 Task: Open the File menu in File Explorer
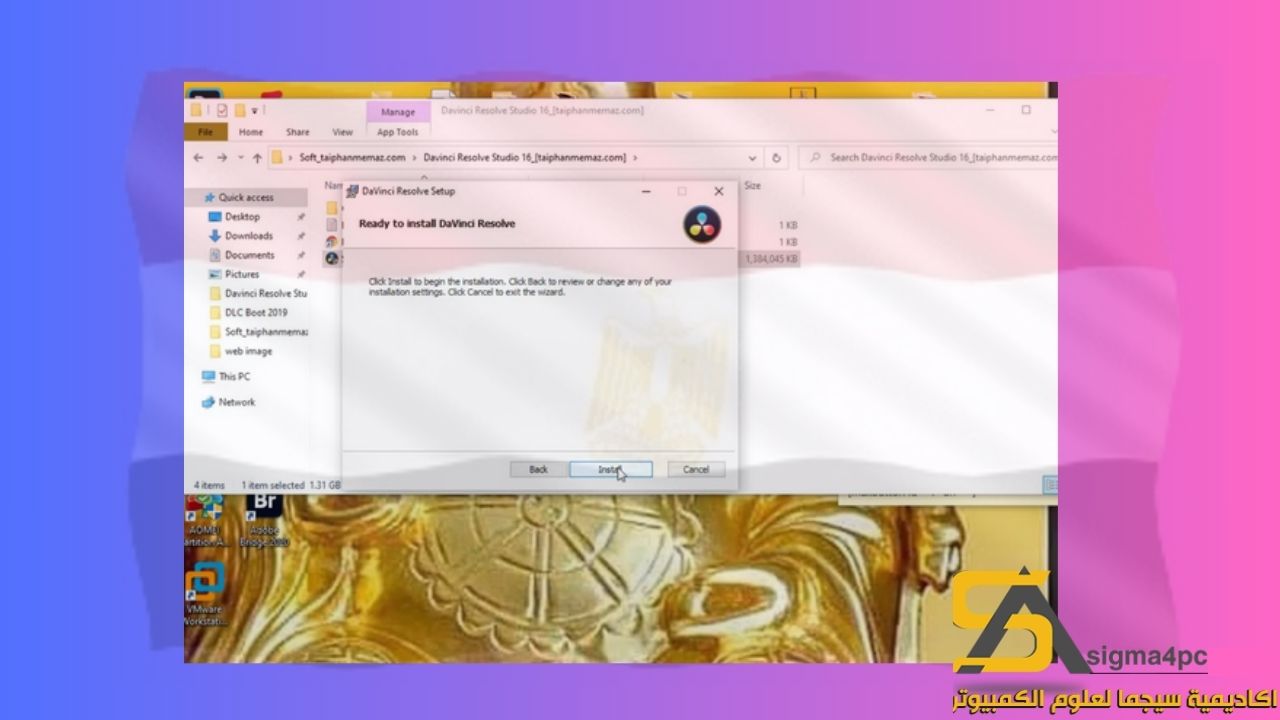click(x=205, y=132)
